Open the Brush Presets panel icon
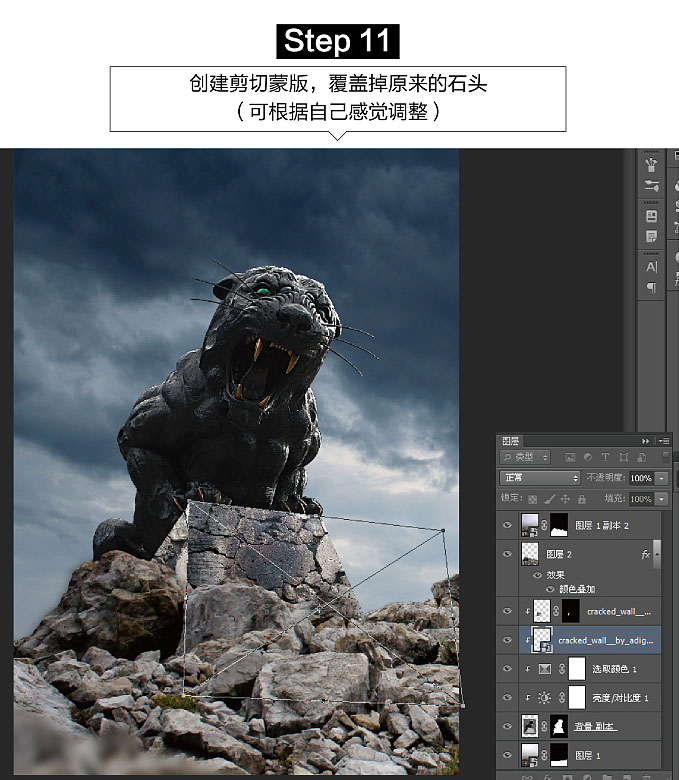Viewport: 679px width, 780px height. click(x=651, y=185)
